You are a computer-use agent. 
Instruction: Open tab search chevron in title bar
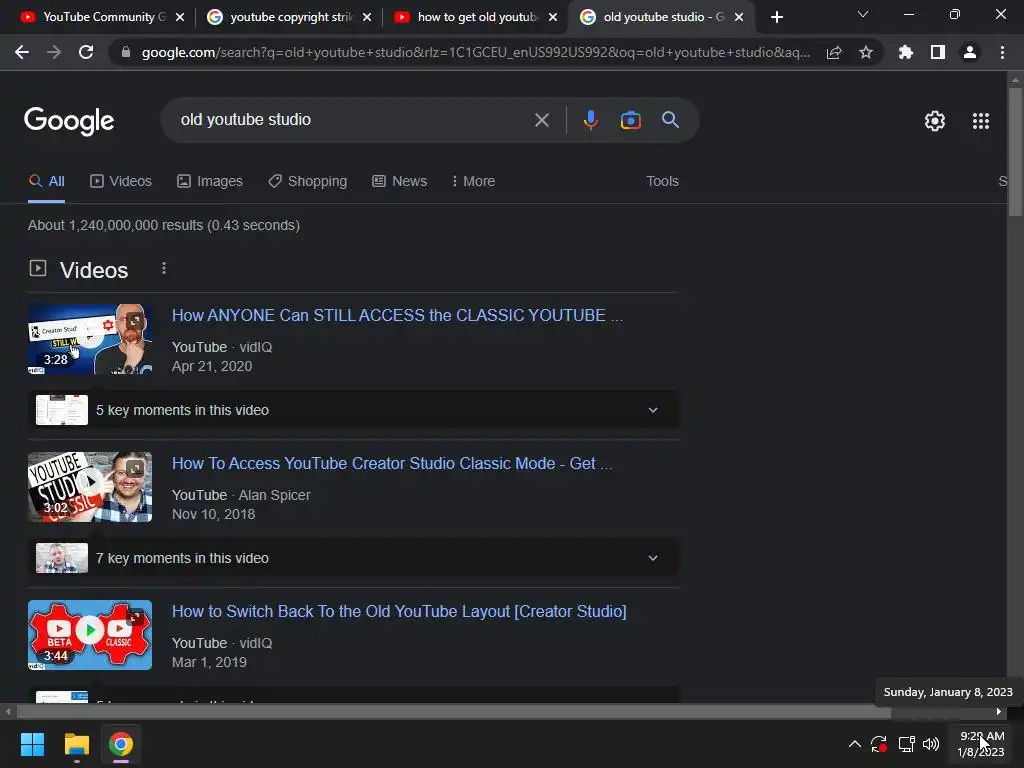point(863,14)
